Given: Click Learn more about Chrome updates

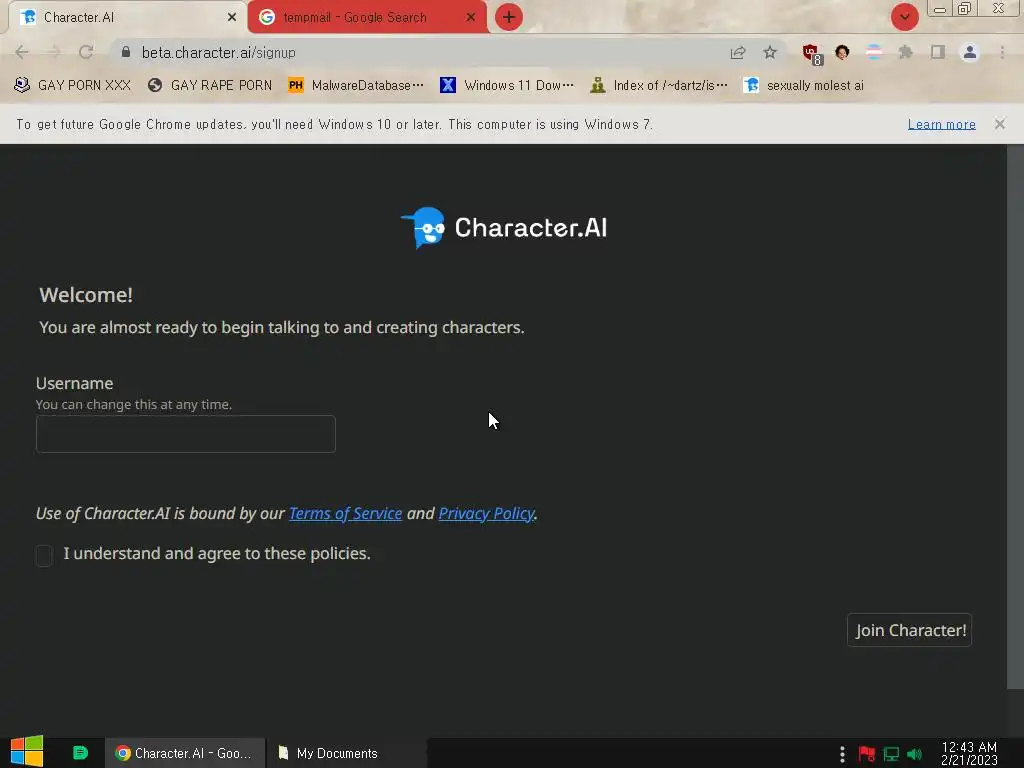Looking at the screenshot, I should tap(942, 124).
